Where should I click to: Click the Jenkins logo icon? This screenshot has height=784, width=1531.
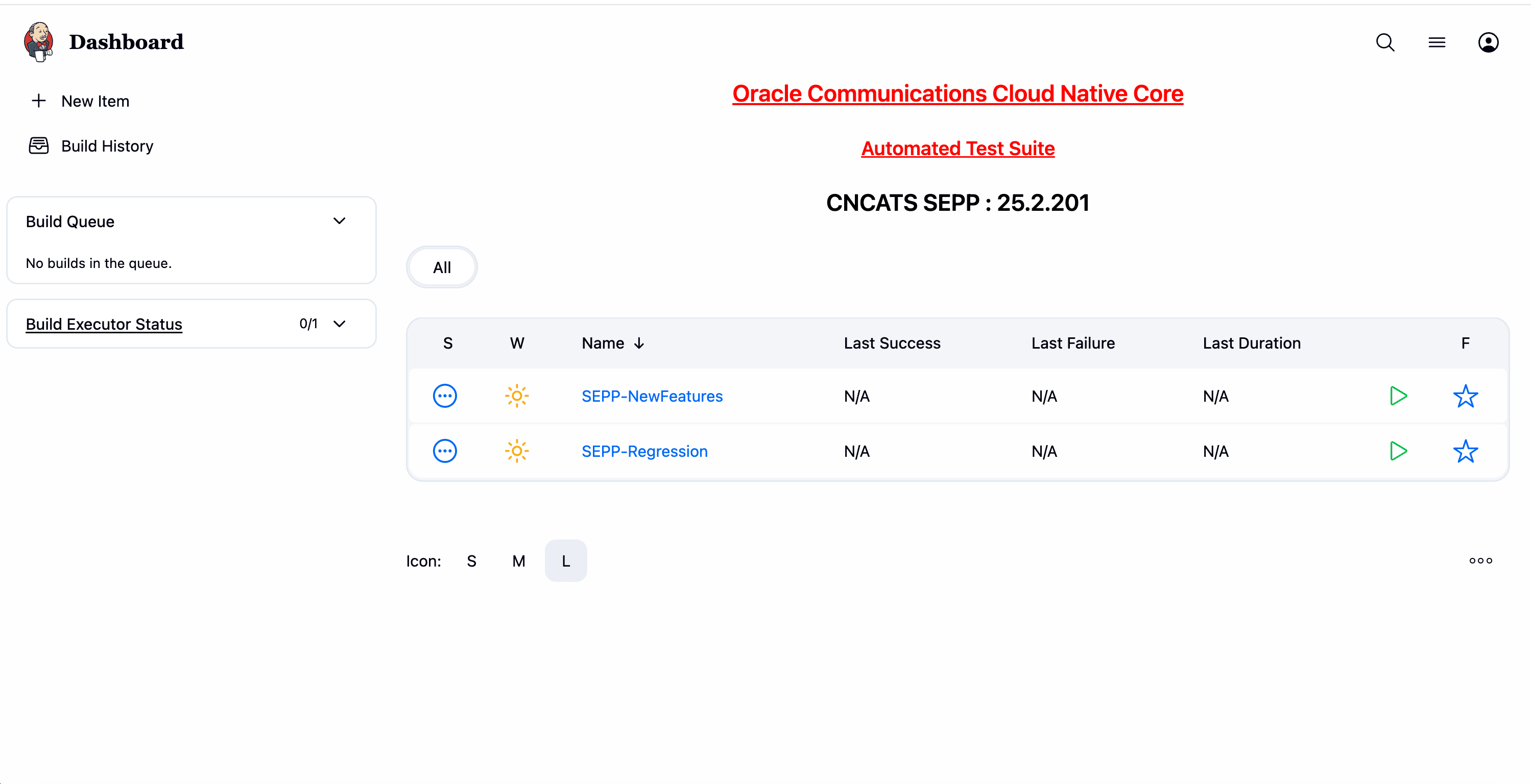point(39,42)
